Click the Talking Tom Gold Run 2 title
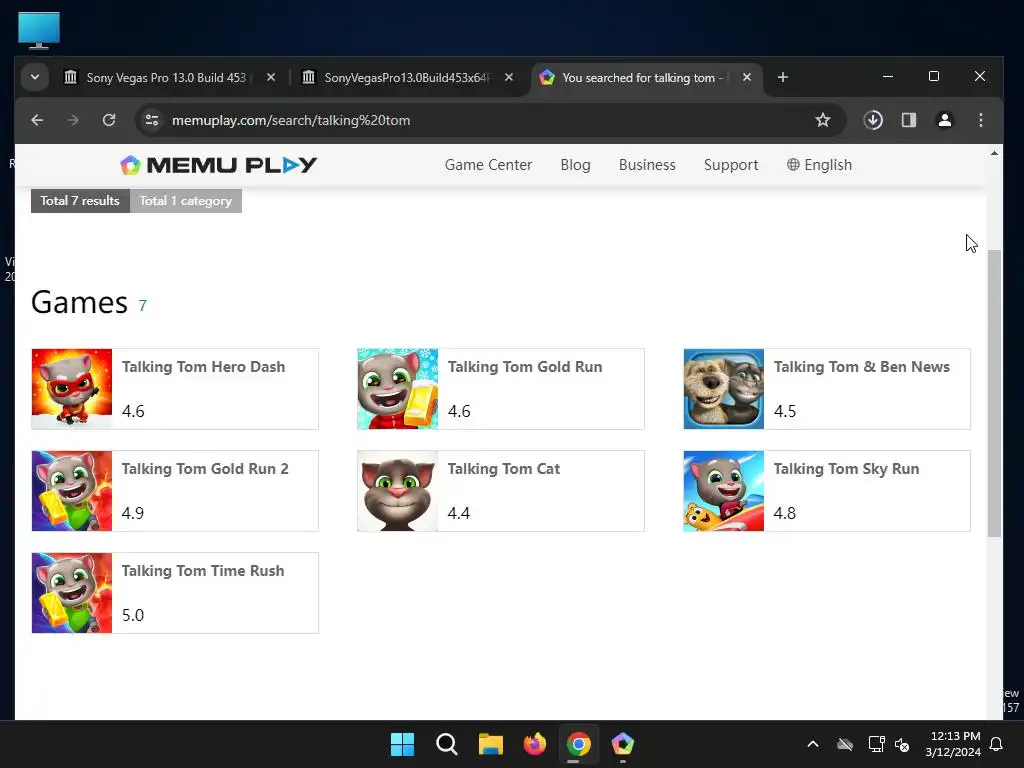Viewport: 1024px width, 768px height. [205, 469]
